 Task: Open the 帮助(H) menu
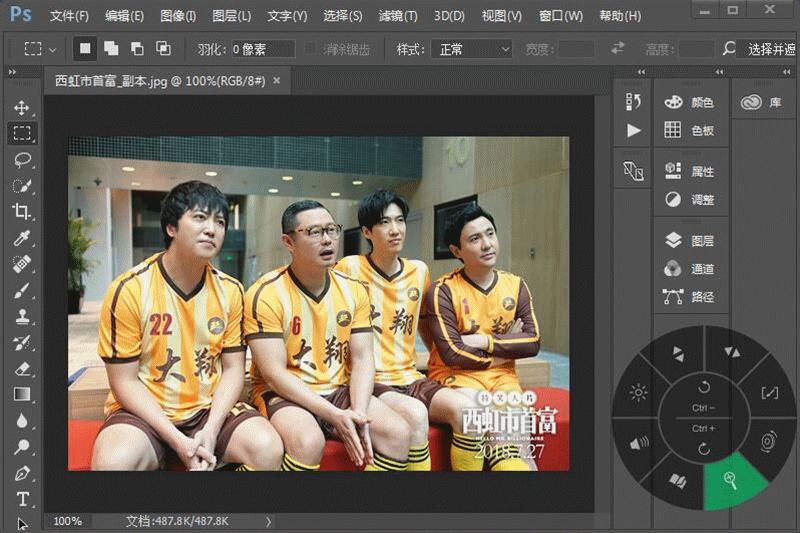click(620, 16)
